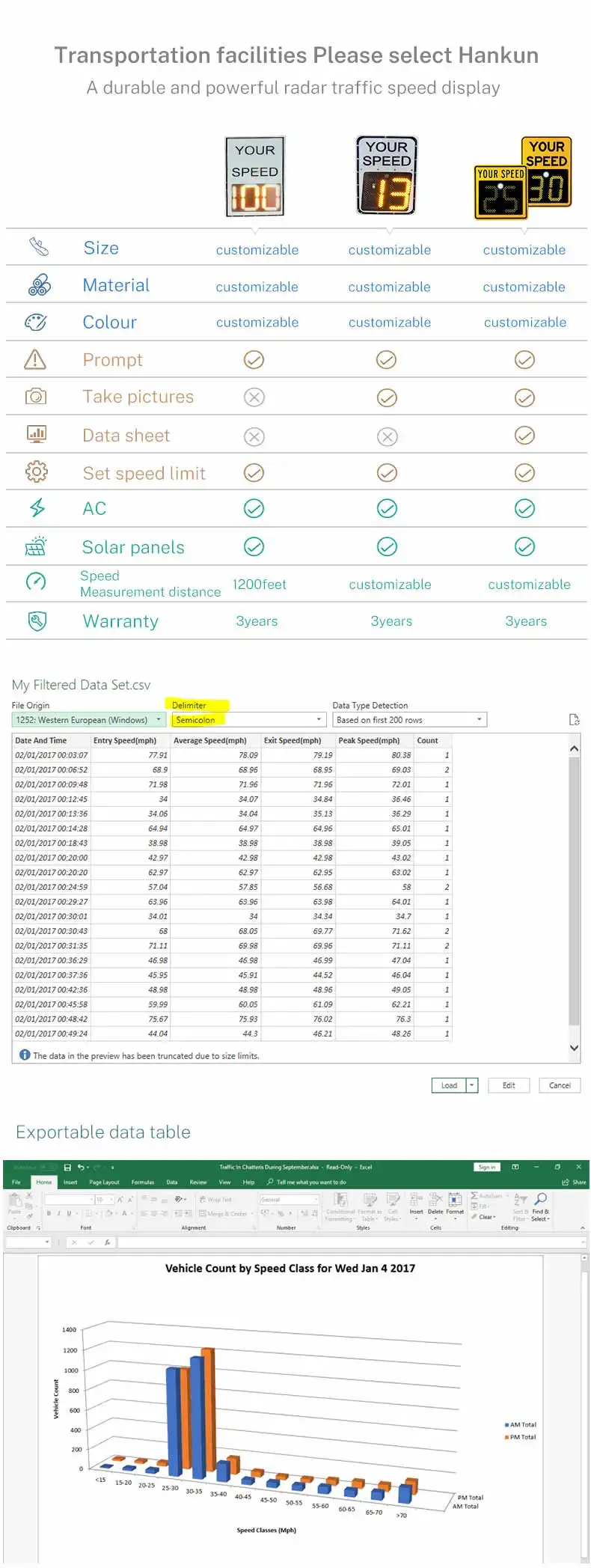Screen dimensions: 591x1568
Task: Click the Insert cells icon in ribbon
Action: [x=417, y=1199]
